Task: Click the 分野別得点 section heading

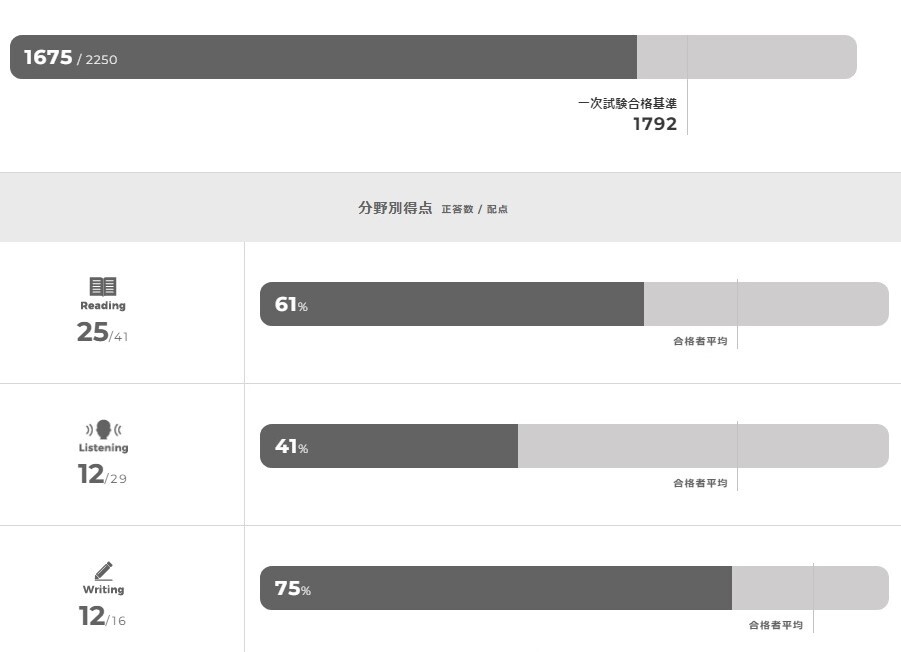Action: (395, 208)
